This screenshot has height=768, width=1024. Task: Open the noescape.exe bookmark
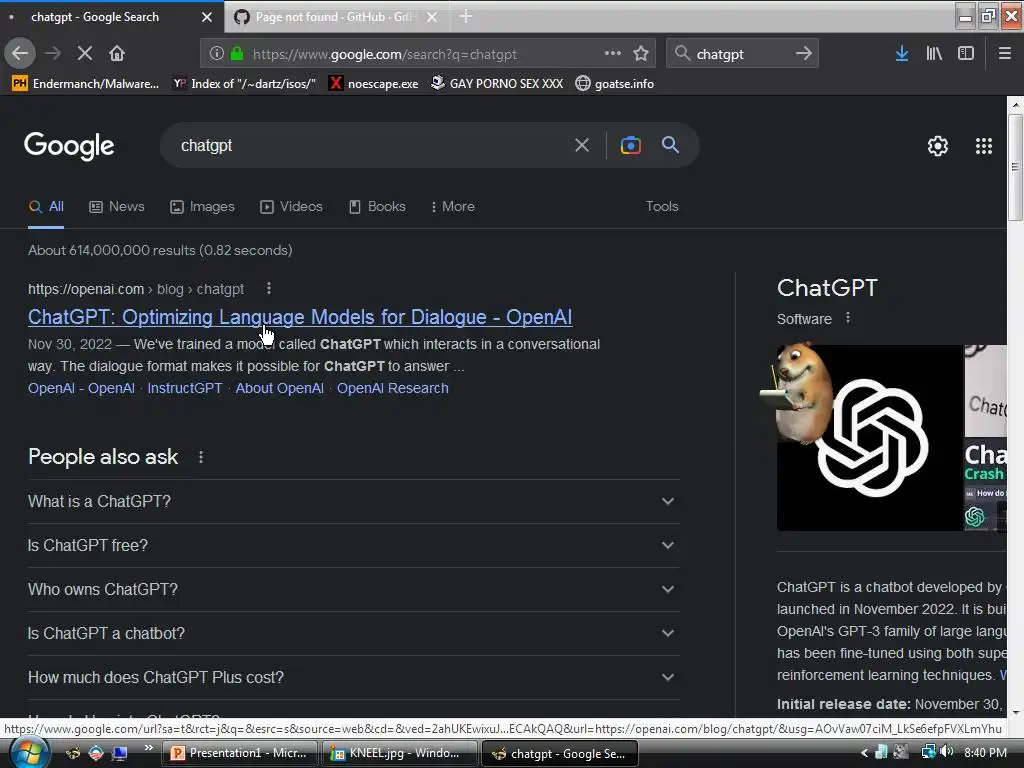[374, 84]
